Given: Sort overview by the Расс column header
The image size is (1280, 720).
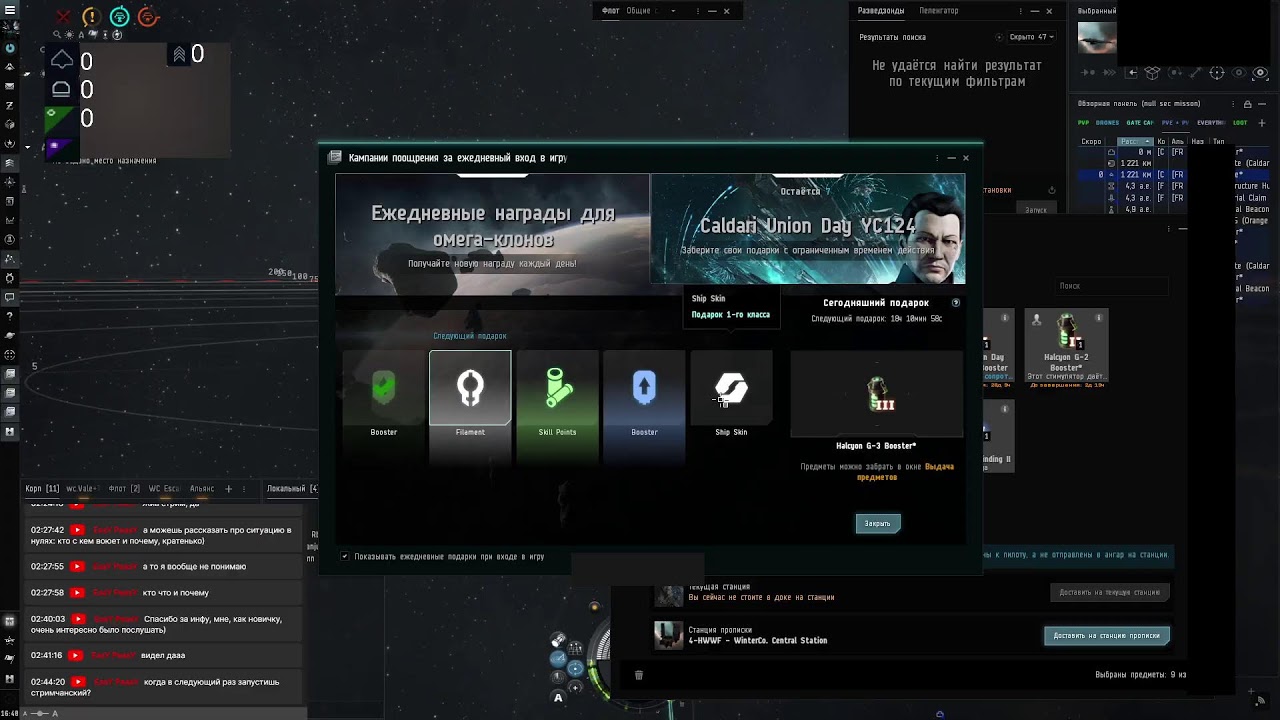Looking at the screenshot, I should tap(1135, 141).
